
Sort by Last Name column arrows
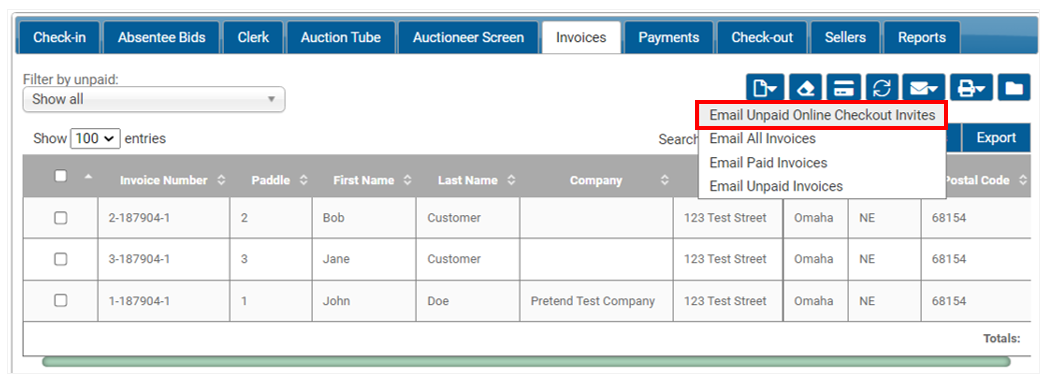[x=511, y=180]
